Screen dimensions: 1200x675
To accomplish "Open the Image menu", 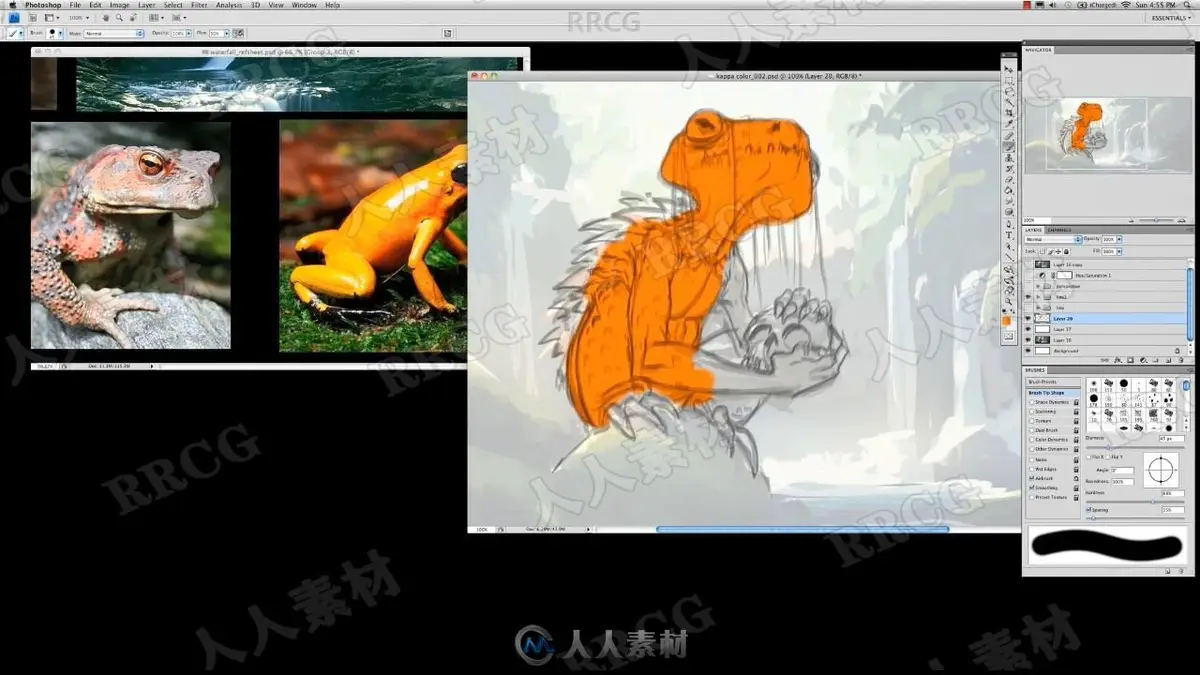I will coord(119,5).
